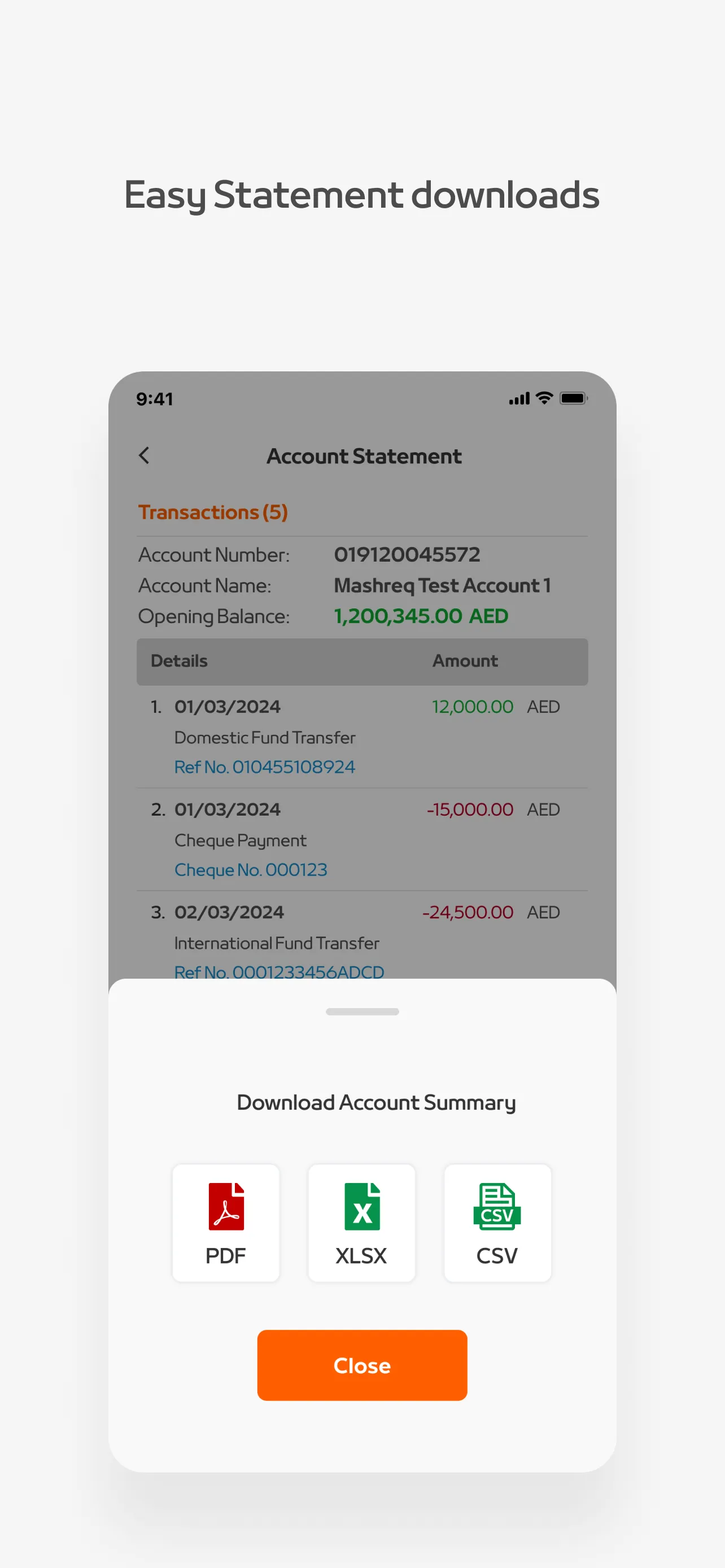The image size is (725, 1568).
Task: Download the statement as PDF
Action: click(226, 1223)
